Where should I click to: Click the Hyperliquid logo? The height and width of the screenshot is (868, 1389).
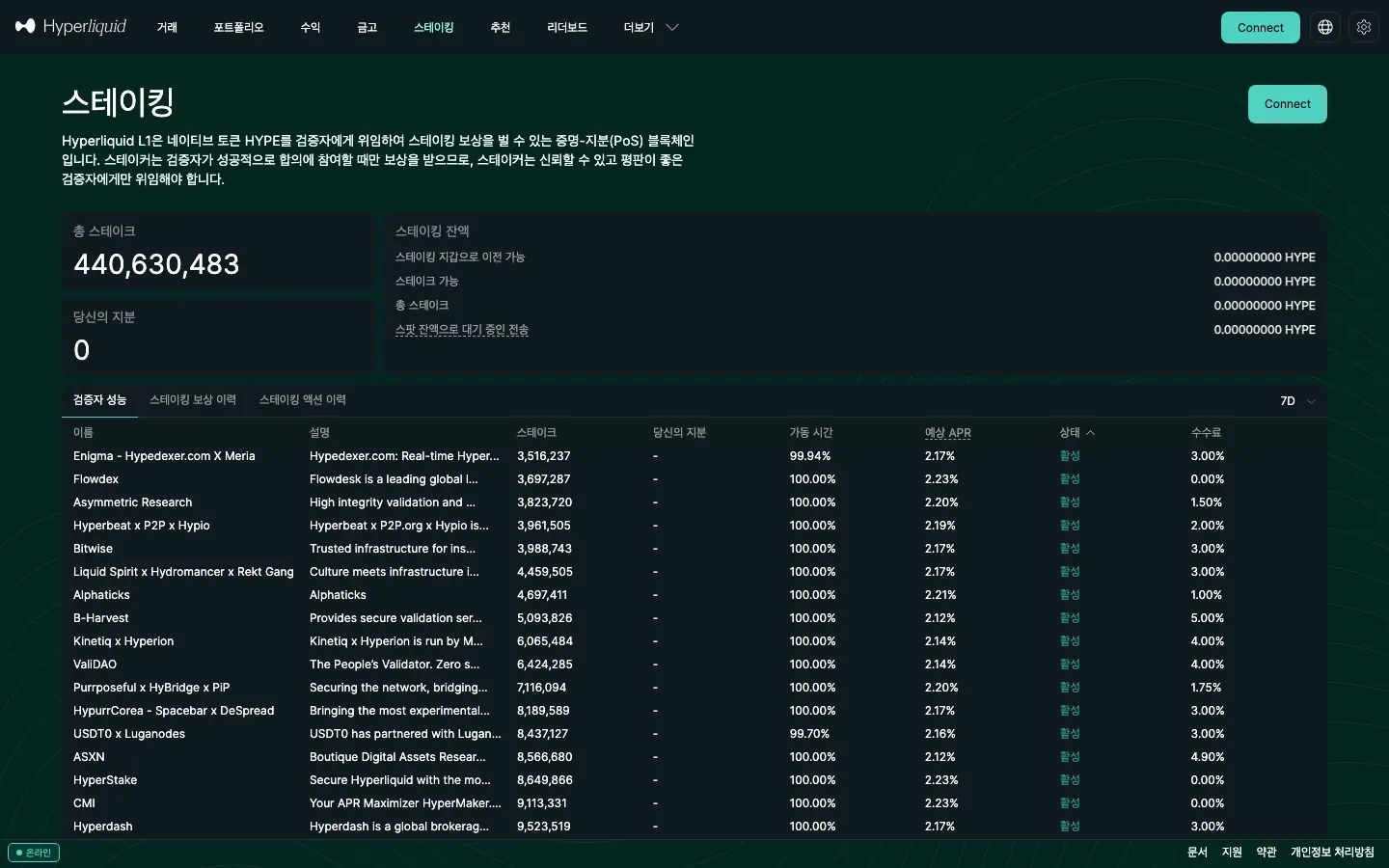(x=70, y=27)
